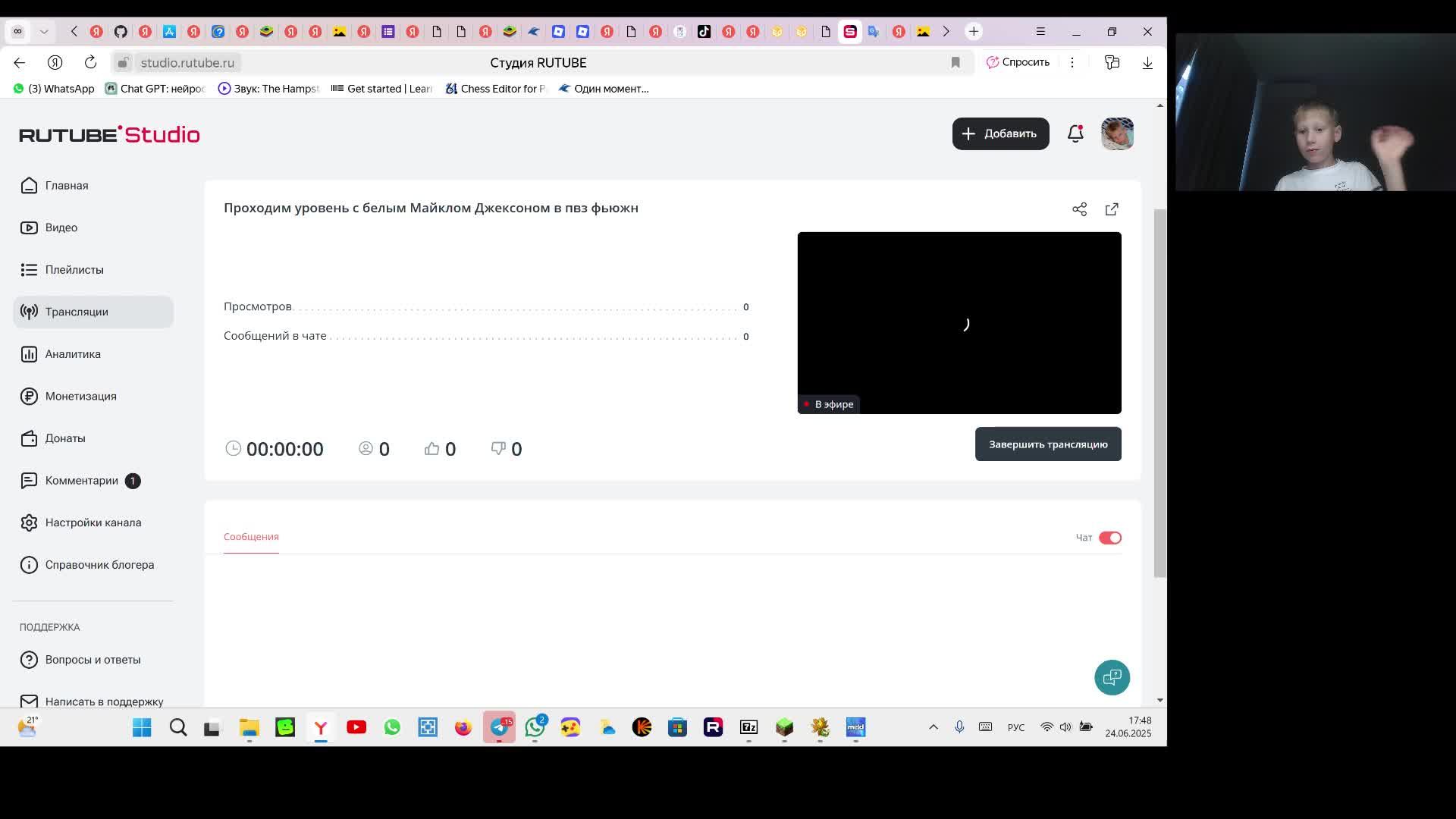Click browser downloads arrow icon
This screenshot has height=819, width=1456.
(1147, 63)
